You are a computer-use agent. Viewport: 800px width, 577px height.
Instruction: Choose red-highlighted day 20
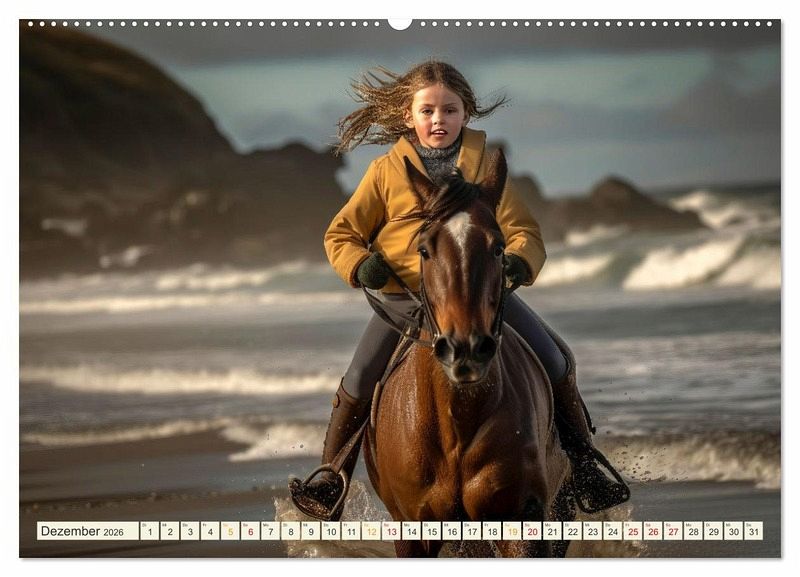532,531
